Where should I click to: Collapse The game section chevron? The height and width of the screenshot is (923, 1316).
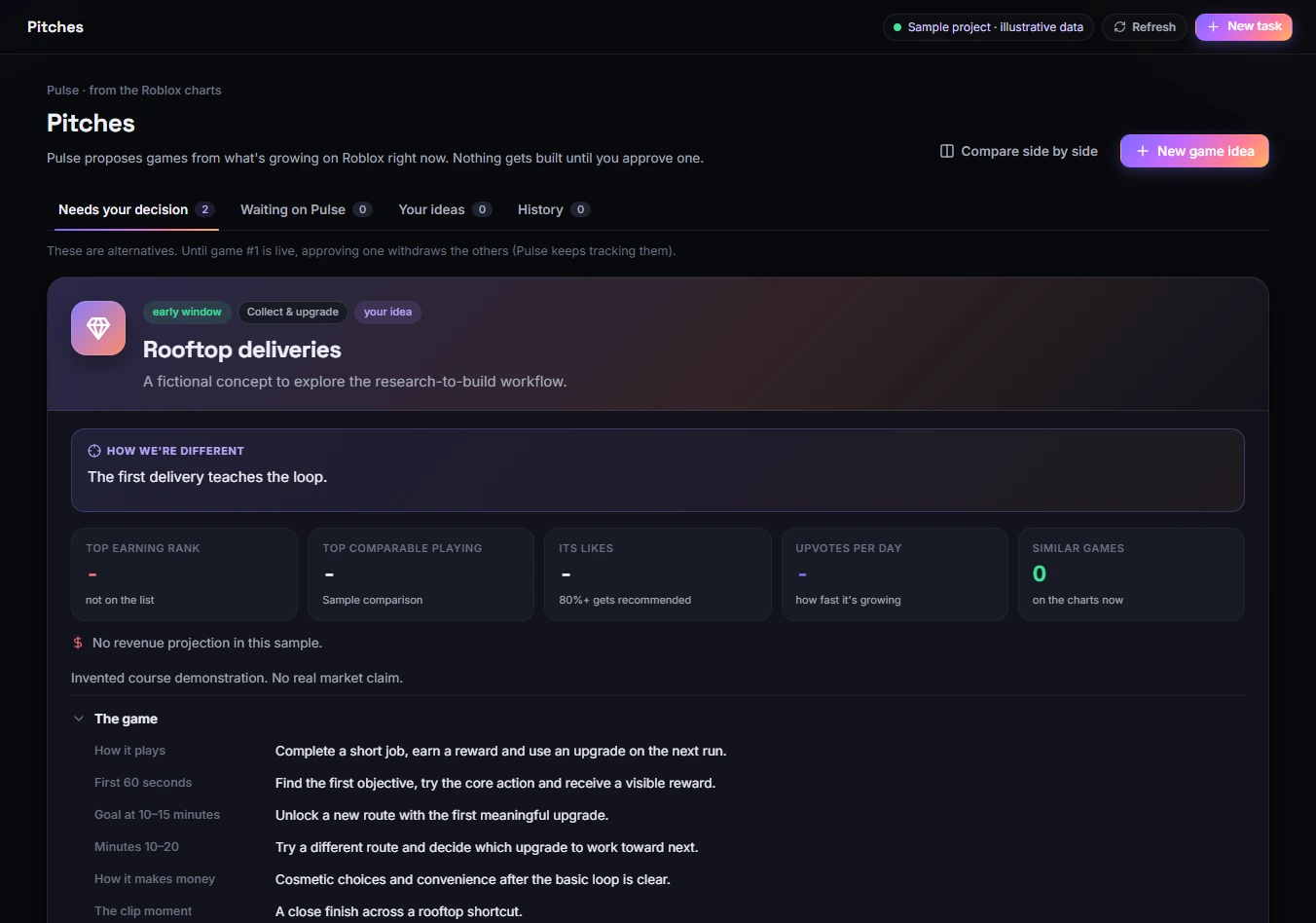pos(79,719)
